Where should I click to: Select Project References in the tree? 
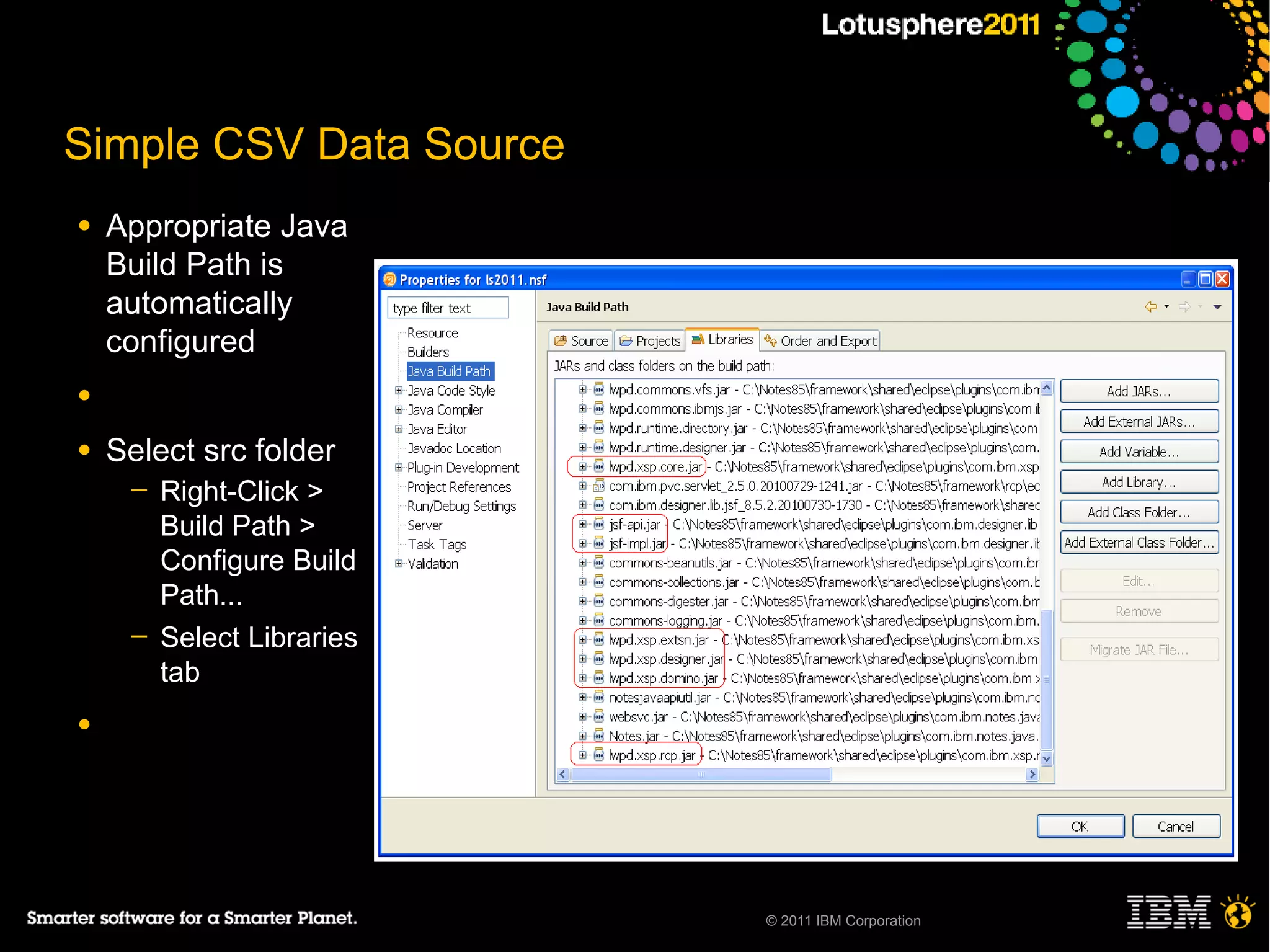pyautogui.click(x=459, y=487)
